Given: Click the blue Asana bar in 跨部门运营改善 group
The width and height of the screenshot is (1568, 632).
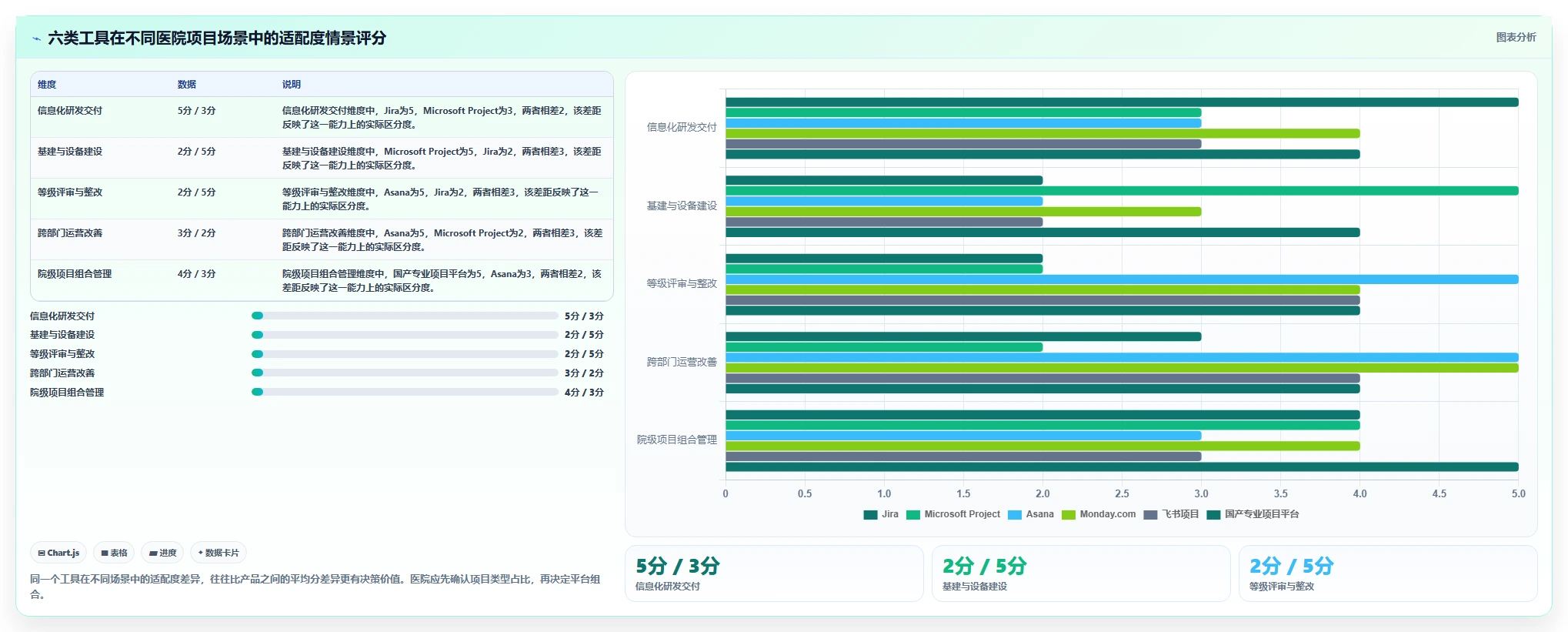Looking at the screenshot, I should [x=1122, y=357].
